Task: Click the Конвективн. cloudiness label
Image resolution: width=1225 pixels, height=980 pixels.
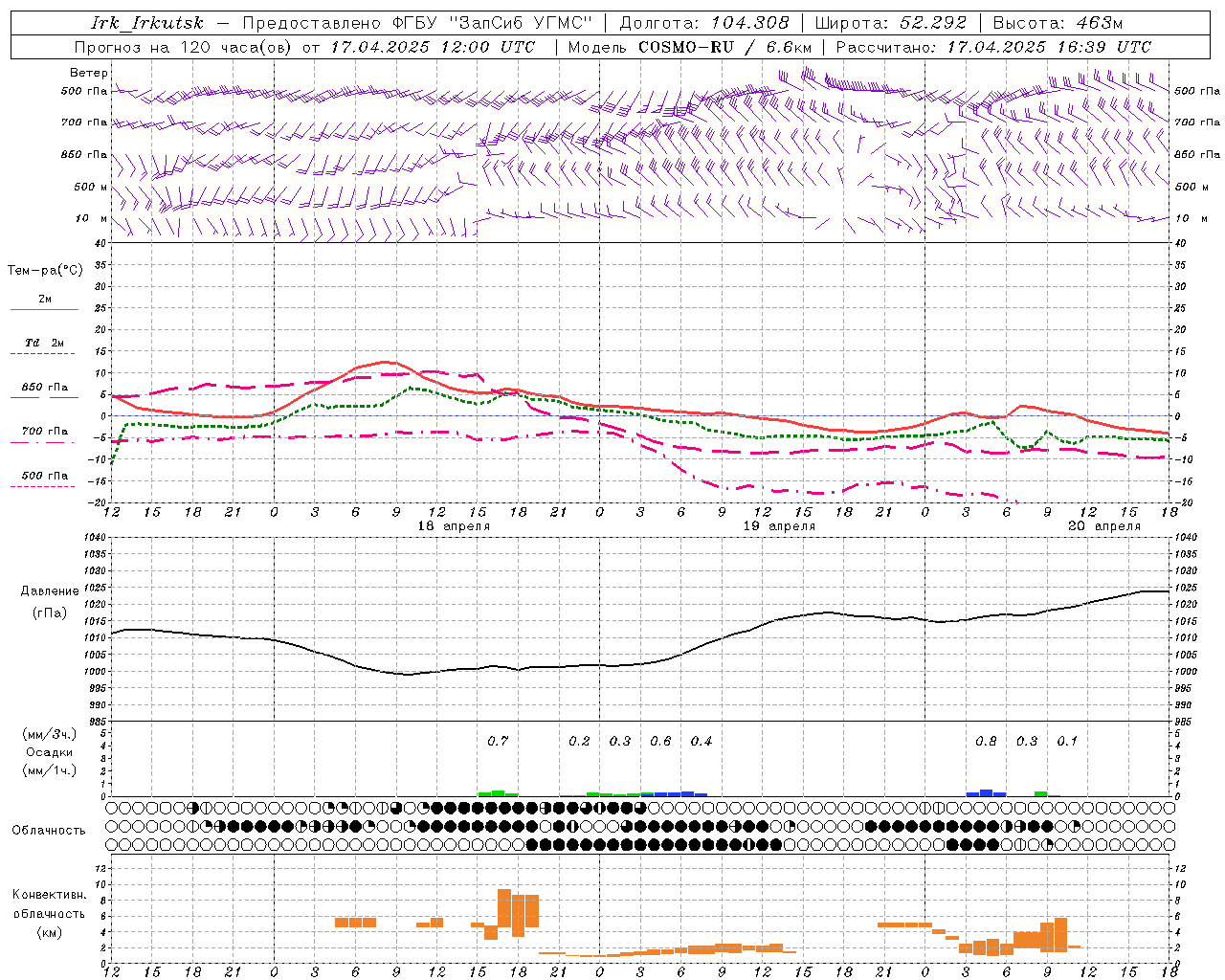Action: [49, 895]
